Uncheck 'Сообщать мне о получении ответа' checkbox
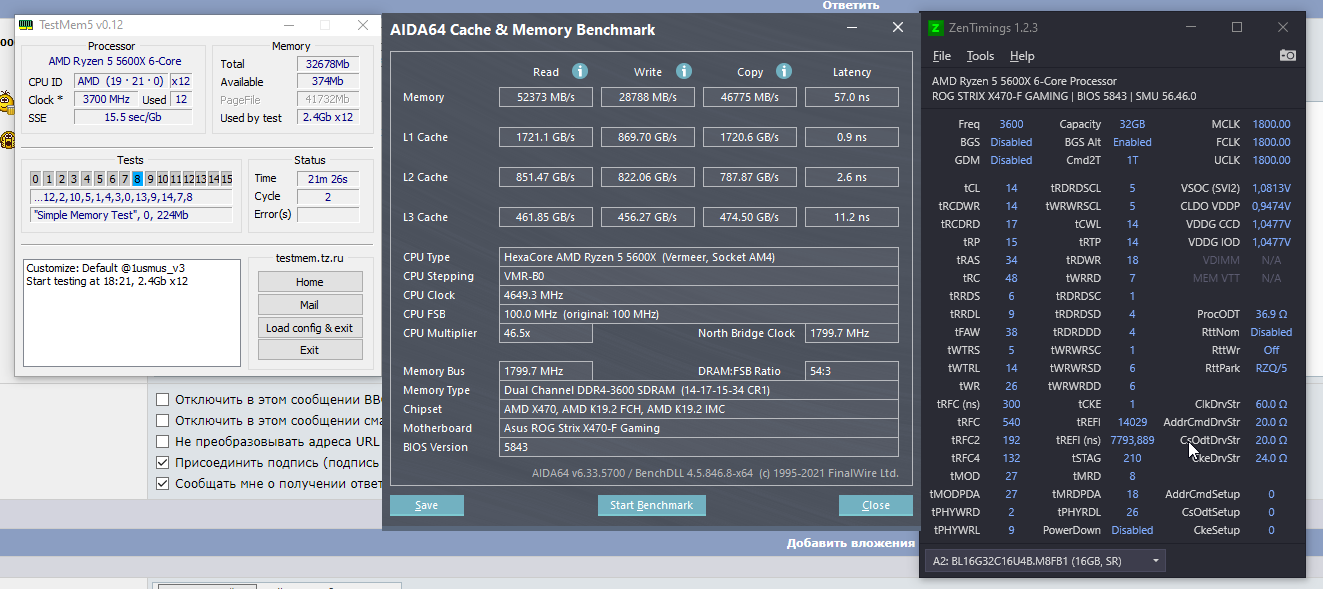The width and height of the screenshot is (1323, 589). pyautogui.click(x=162, y=483)
